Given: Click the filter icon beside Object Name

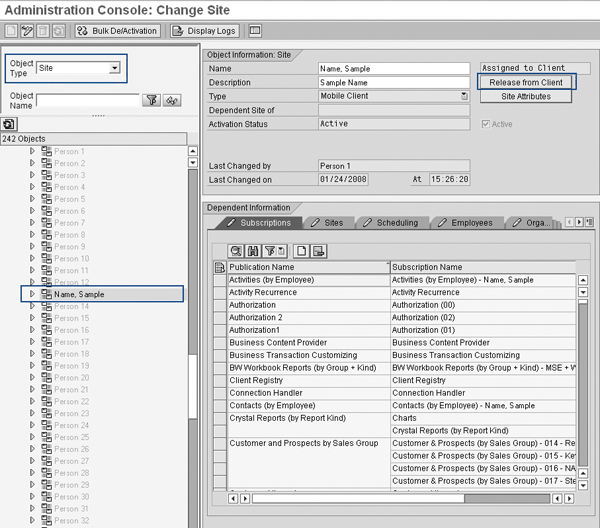Looking at the screenshot, I should click(x=152, y=100).
